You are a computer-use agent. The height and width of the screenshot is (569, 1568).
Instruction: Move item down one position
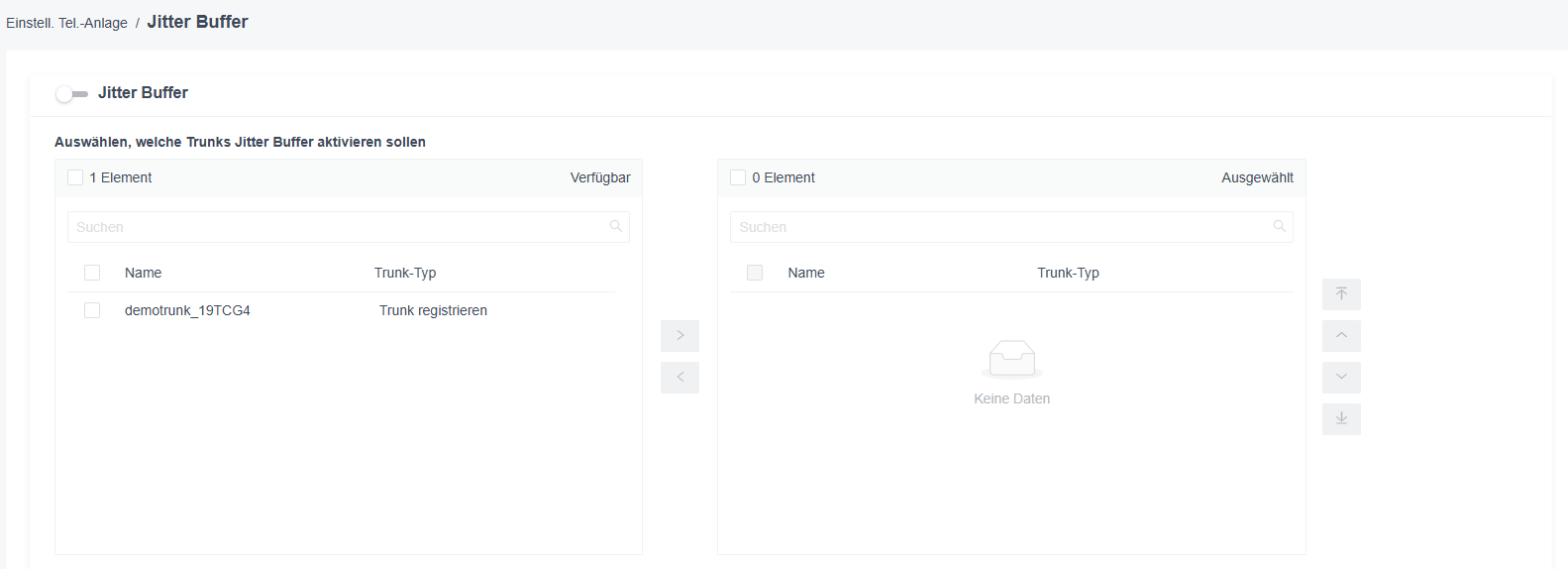coord(1341,378)
